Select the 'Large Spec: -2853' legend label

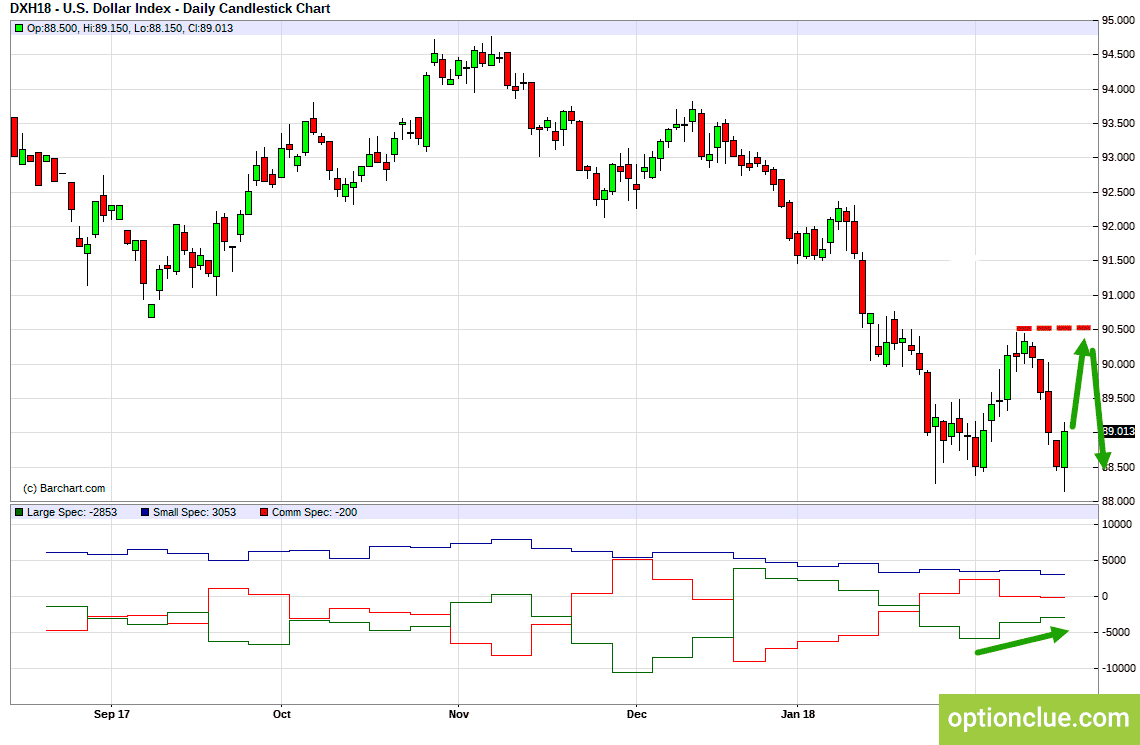click(71, 512)
